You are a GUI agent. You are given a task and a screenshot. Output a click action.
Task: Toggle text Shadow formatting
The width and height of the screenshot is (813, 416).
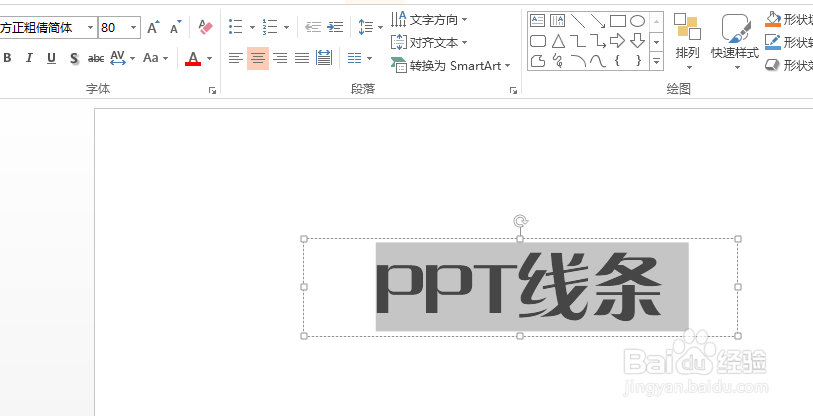(x=74, y=58)
